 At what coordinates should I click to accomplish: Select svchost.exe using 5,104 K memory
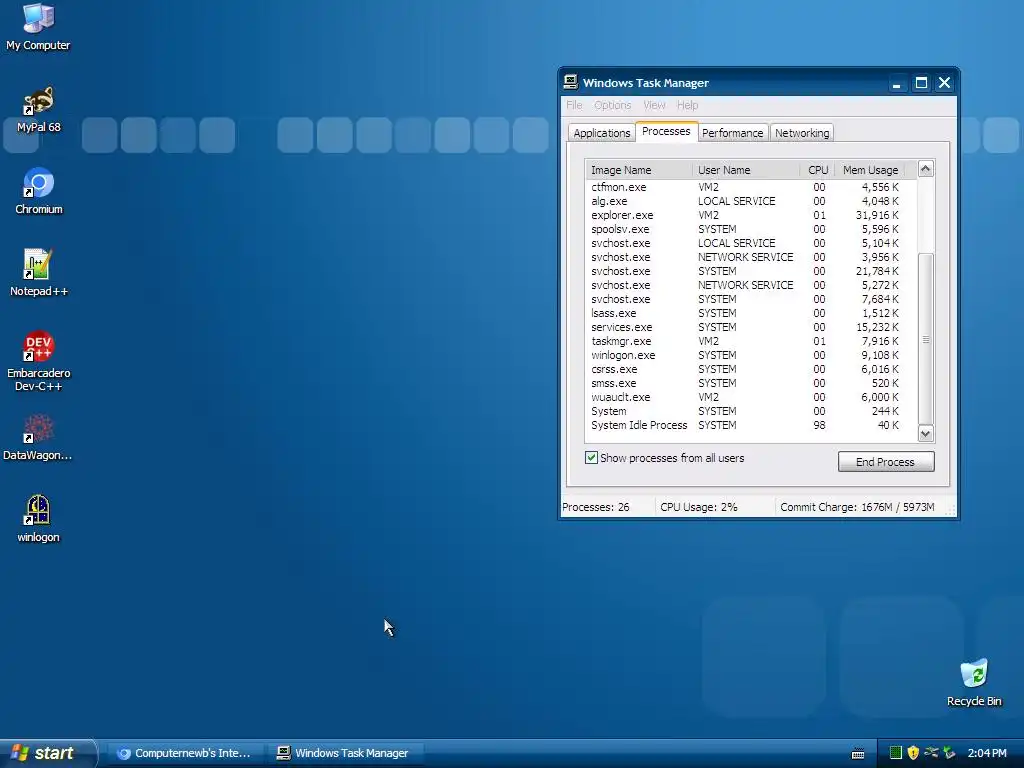pos(751,243)
